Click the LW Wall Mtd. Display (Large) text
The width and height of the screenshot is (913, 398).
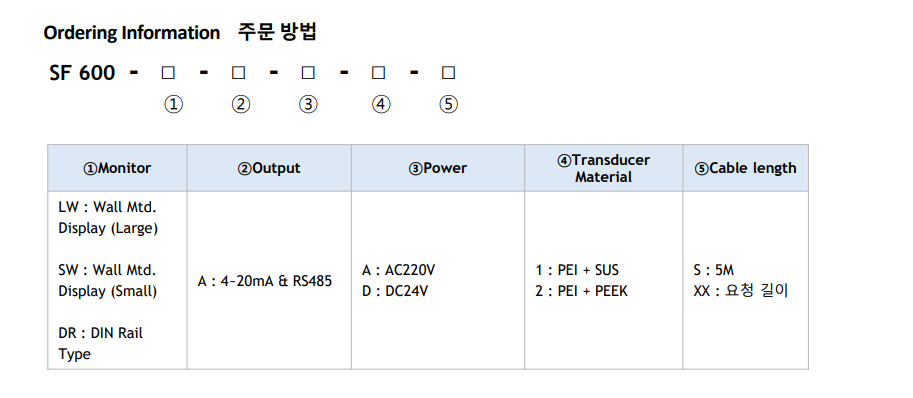pyautogui.click(x=108, y=218)
